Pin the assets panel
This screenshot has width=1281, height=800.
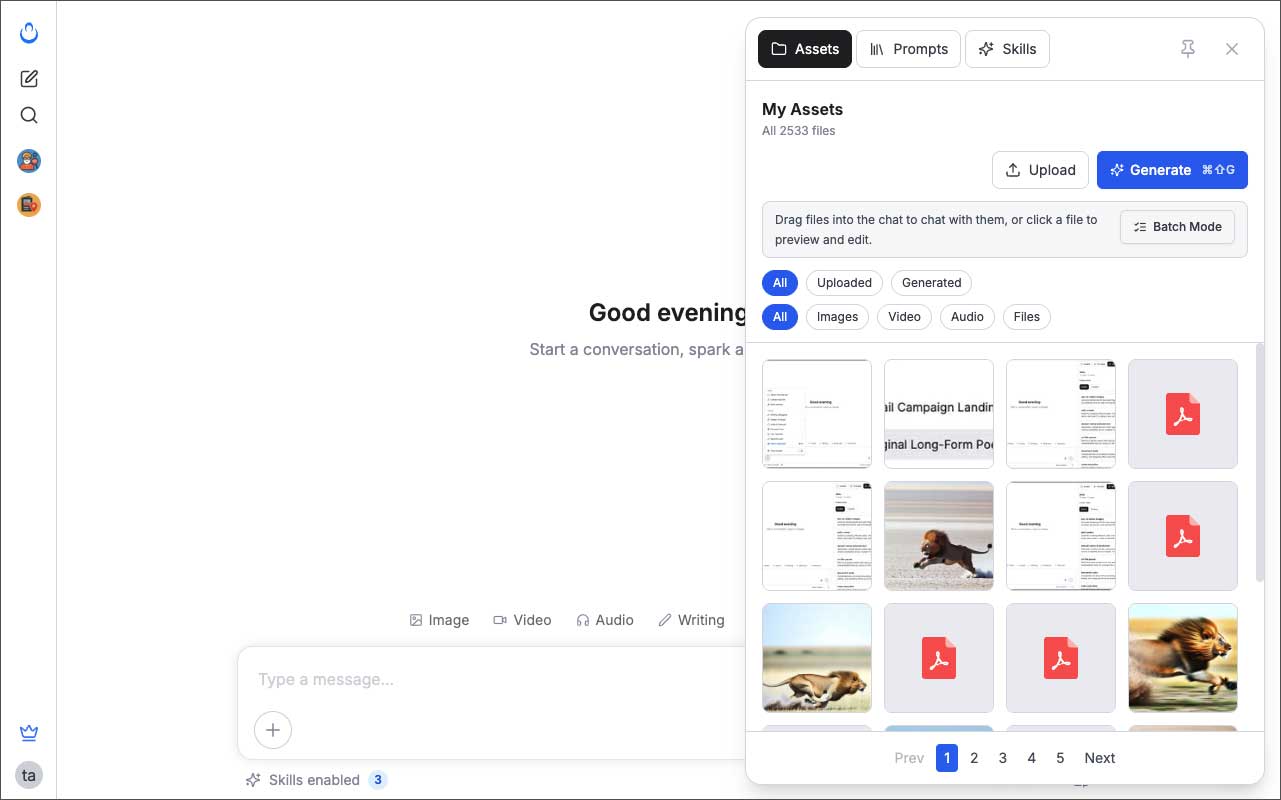1187,49
